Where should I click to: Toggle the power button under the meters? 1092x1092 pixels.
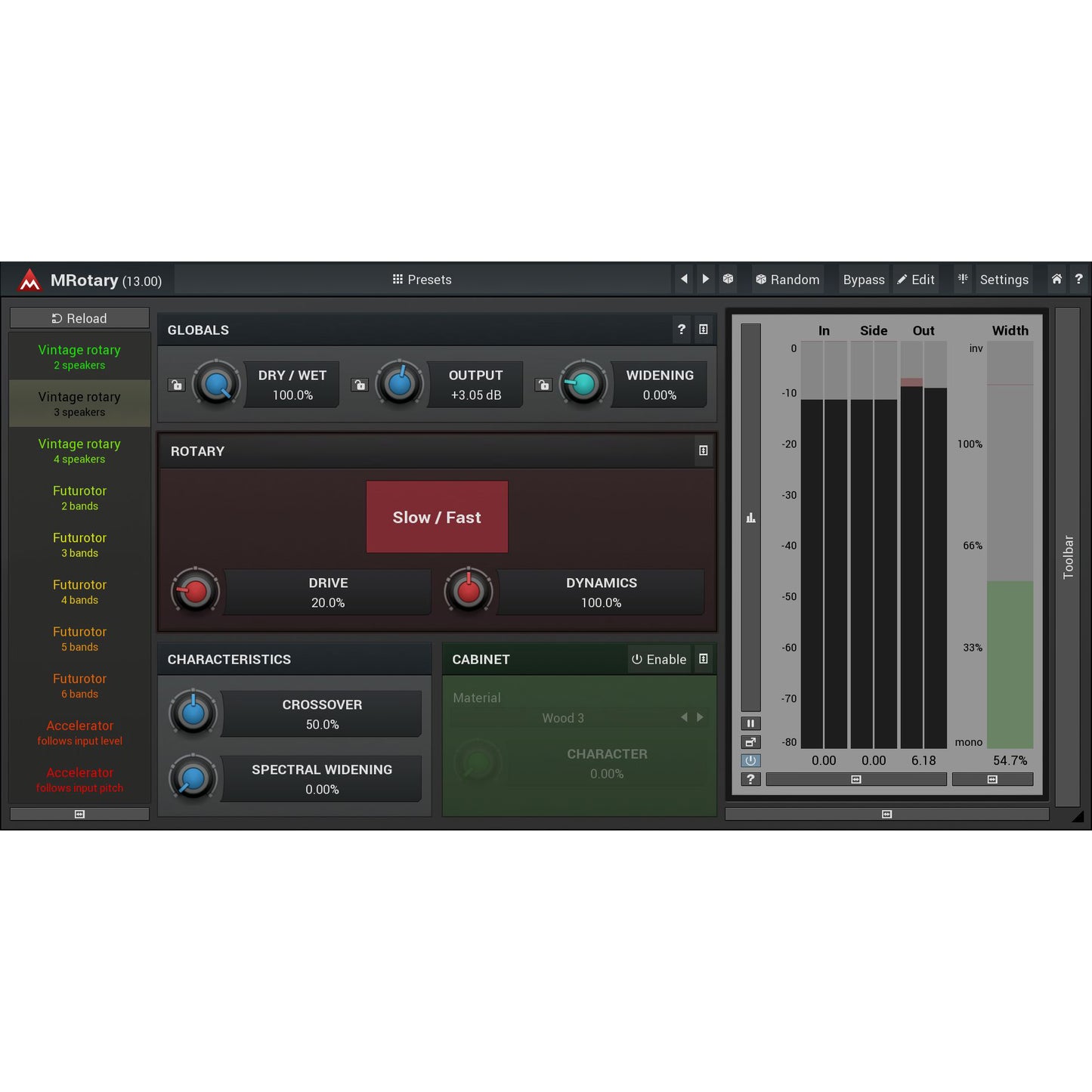coord(750,760)
